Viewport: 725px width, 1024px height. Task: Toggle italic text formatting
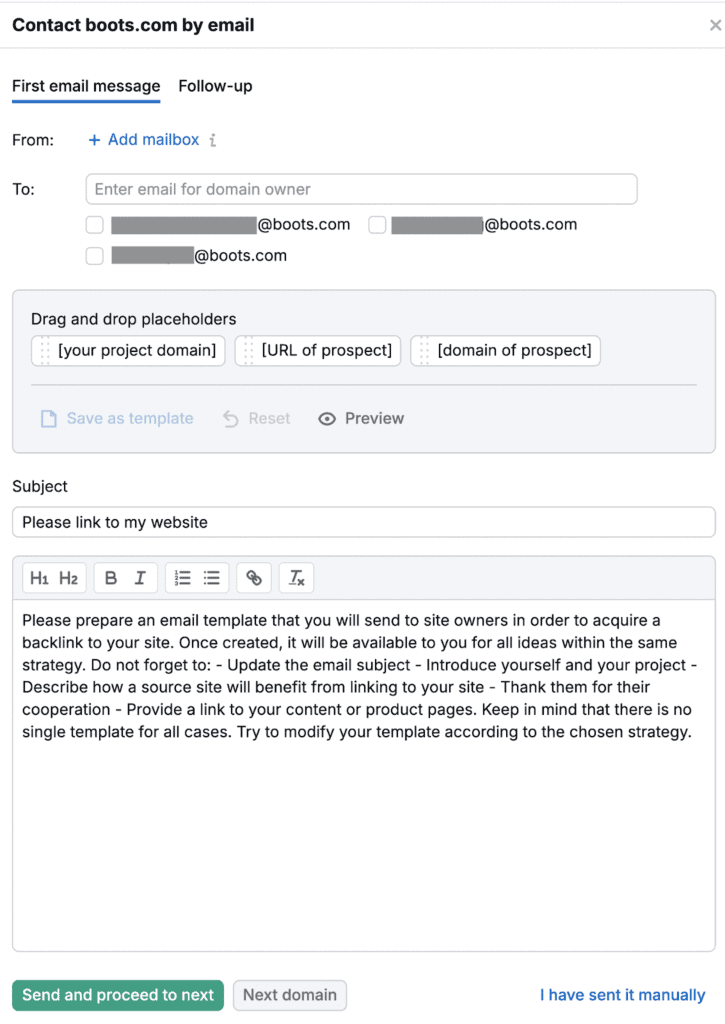[x=140, y=578]
